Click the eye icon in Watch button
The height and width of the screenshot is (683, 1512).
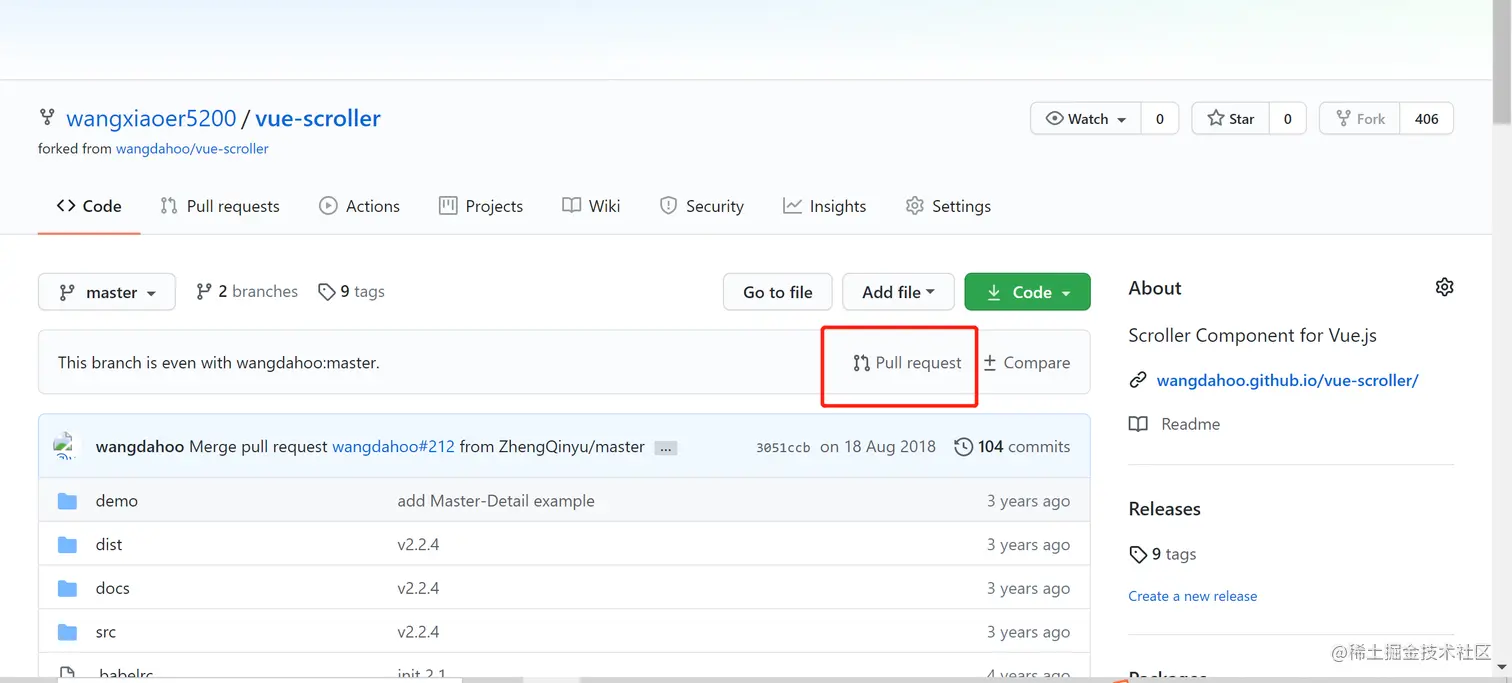pos(1054,118)
